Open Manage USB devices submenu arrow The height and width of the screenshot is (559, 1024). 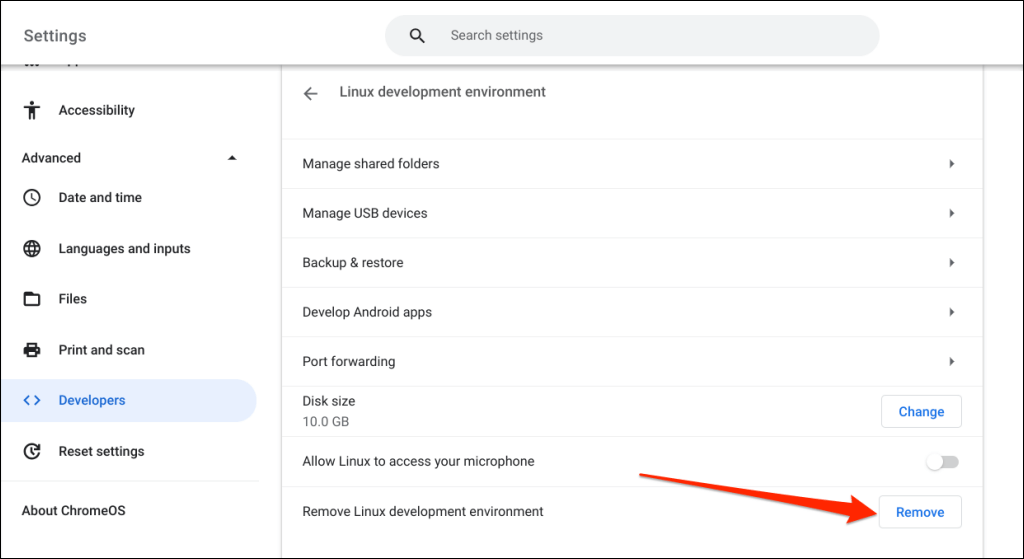[951, 213]
